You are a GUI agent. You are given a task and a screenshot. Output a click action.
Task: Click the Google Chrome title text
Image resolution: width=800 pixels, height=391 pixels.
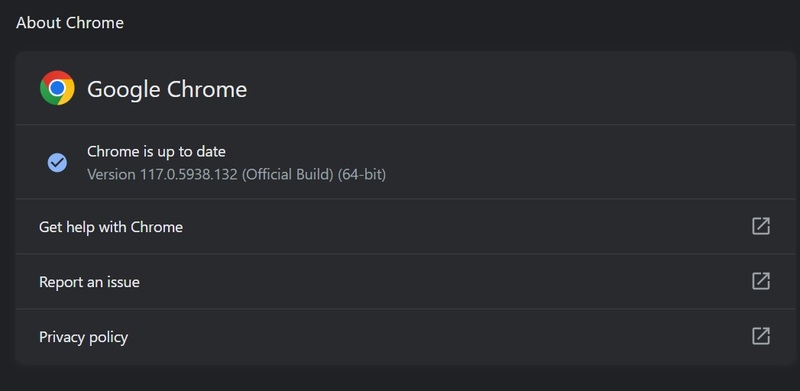pyautogui.click(x=167, y=89)
